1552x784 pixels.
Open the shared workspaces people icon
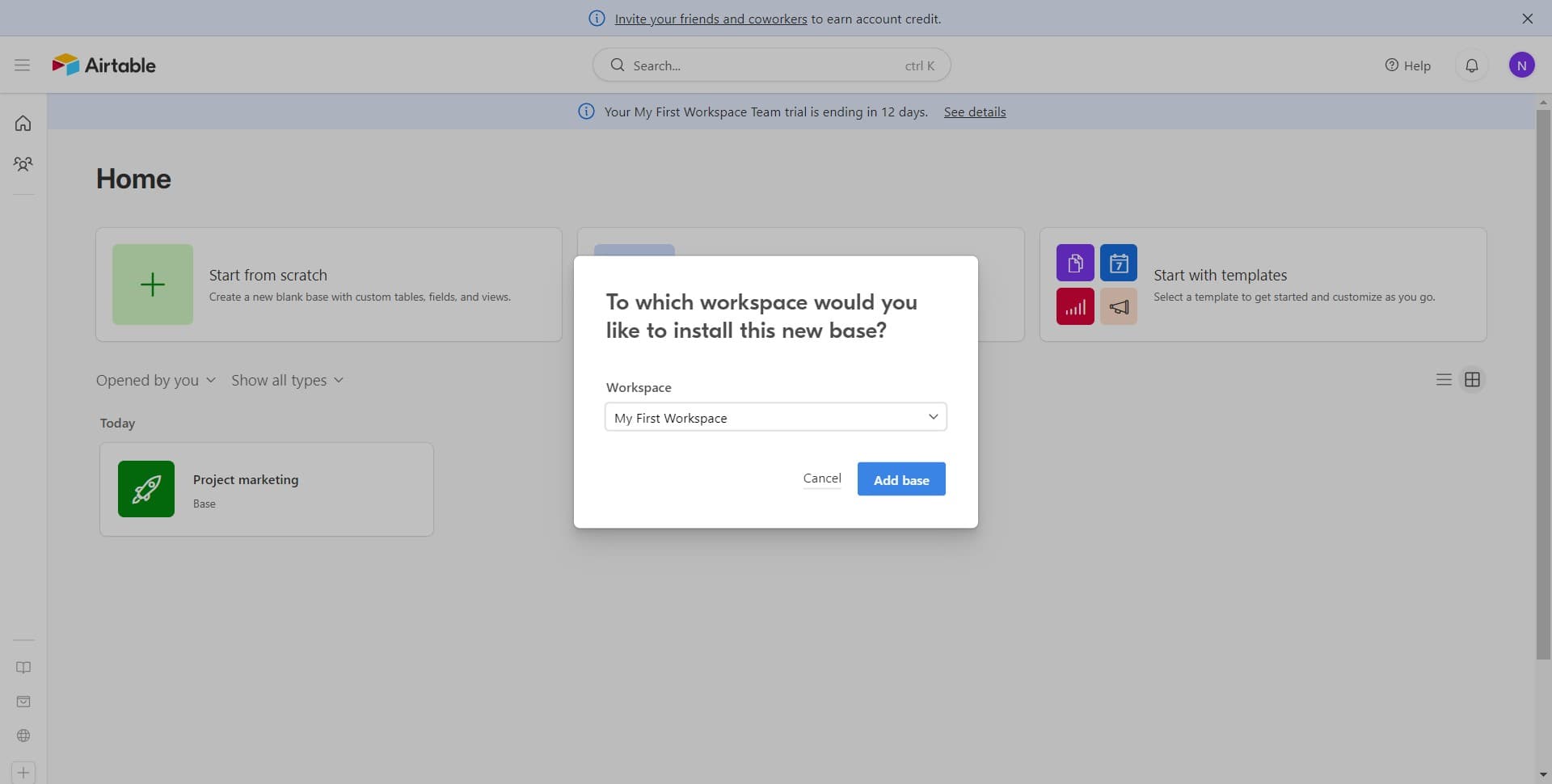pos(23,164)
